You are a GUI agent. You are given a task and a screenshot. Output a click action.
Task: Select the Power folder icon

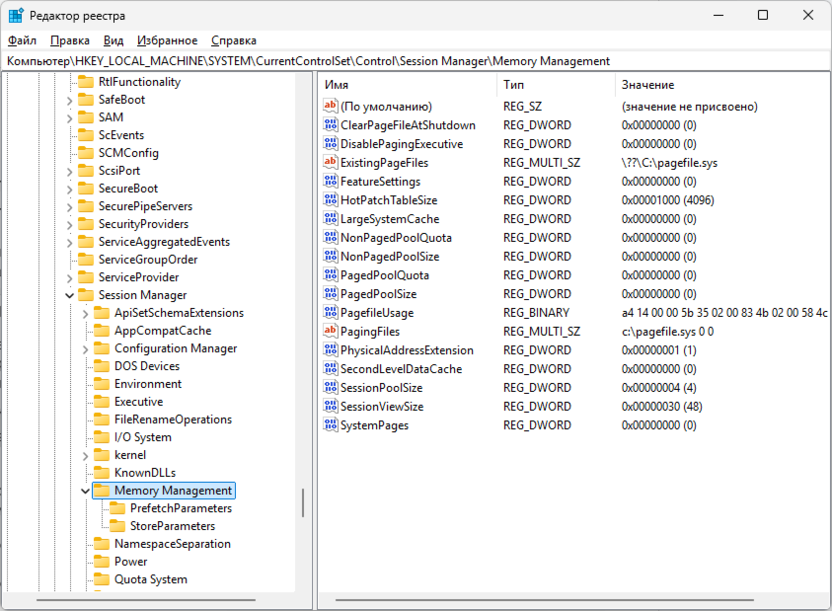pyautogui.click(x=101, y=561)
